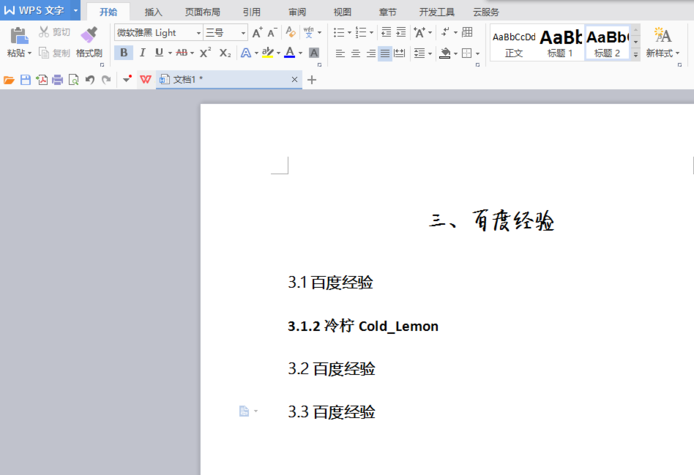
Task: Open font dialog launcher in font group
Action: (319, 65)
